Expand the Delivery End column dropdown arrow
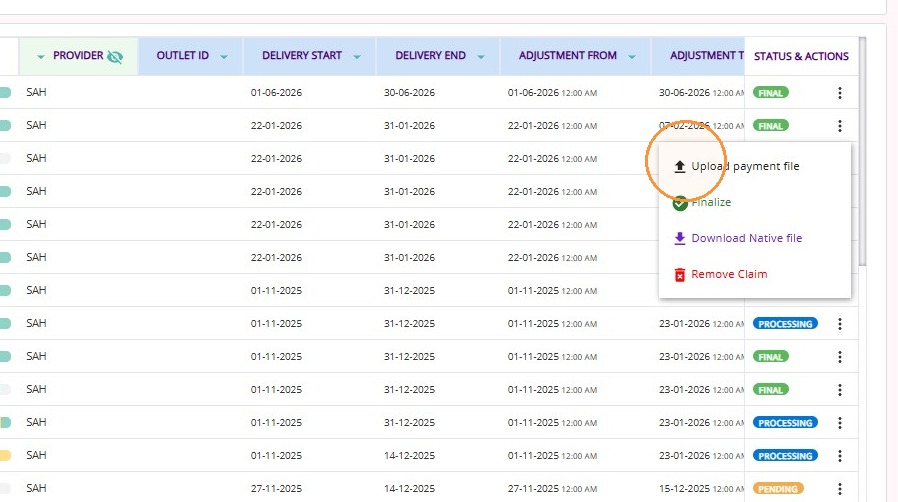The width and height of the screenshot is (898, 502). tap(480, 57)
